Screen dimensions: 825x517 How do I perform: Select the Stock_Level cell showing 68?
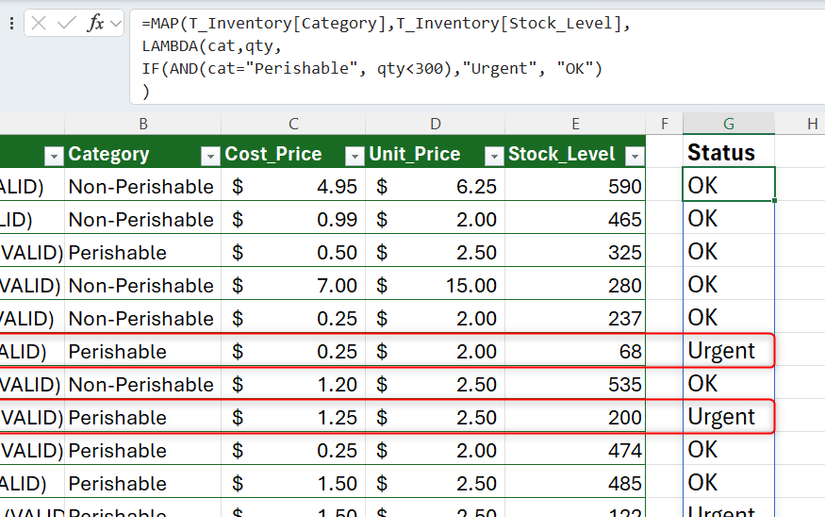575,351
